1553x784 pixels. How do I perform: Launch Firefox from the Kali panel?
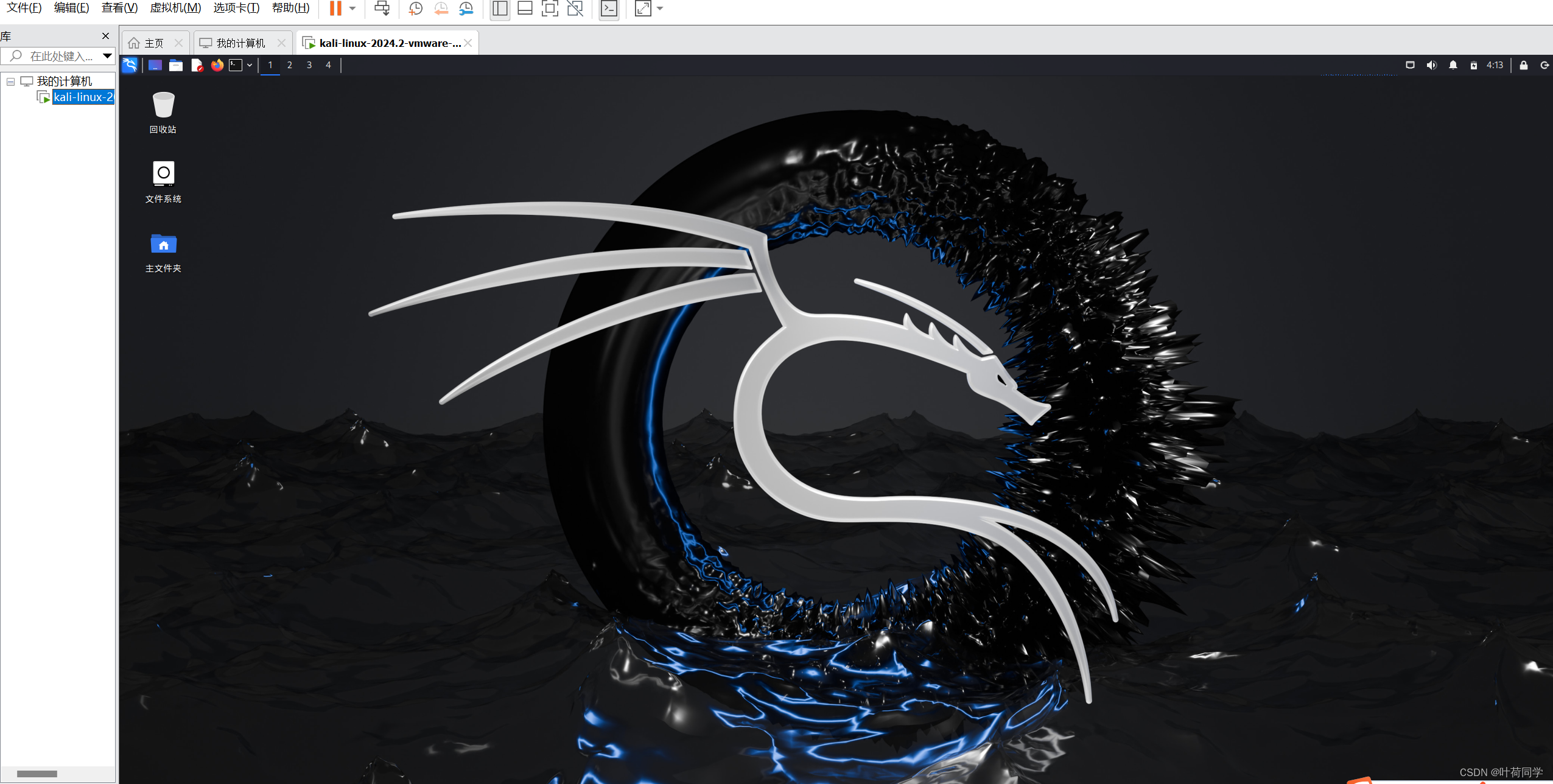click(x=217, y=65)
